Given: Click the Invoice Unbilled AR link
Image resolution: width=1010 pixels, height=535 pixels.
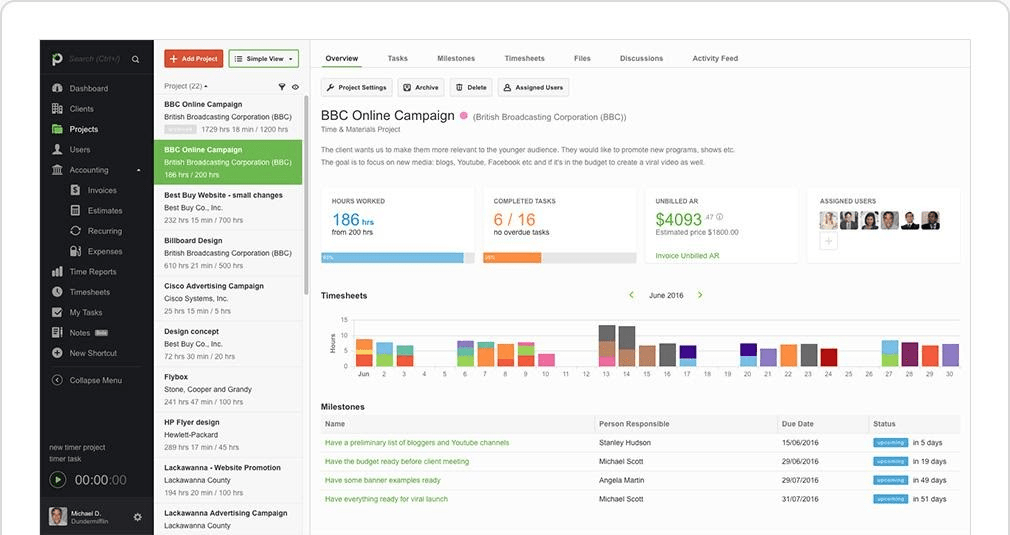Looking at the screenshot, I should pos(687,256).
